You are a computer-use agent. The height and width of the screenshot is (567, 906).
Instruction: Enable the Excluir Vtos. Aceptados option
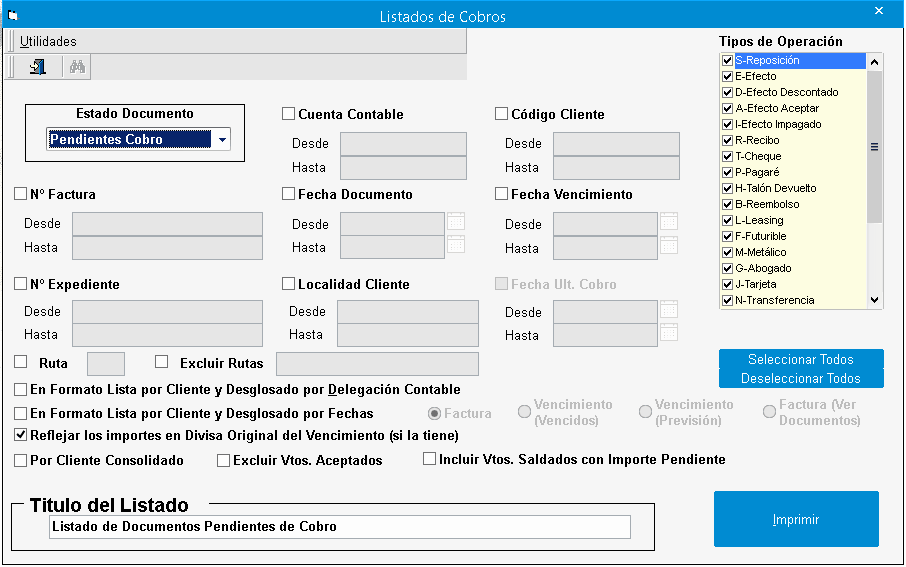coord(224,461)
